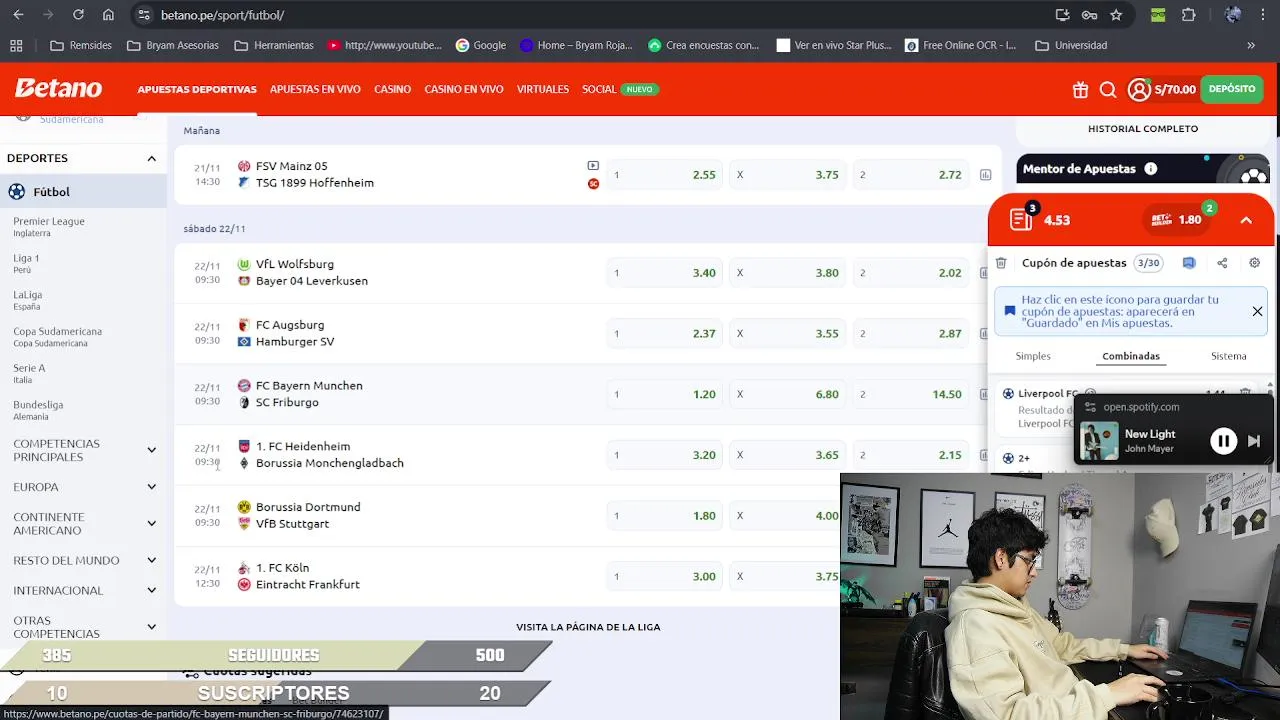
Task: Open the Casino menu item
Action: 392,89
